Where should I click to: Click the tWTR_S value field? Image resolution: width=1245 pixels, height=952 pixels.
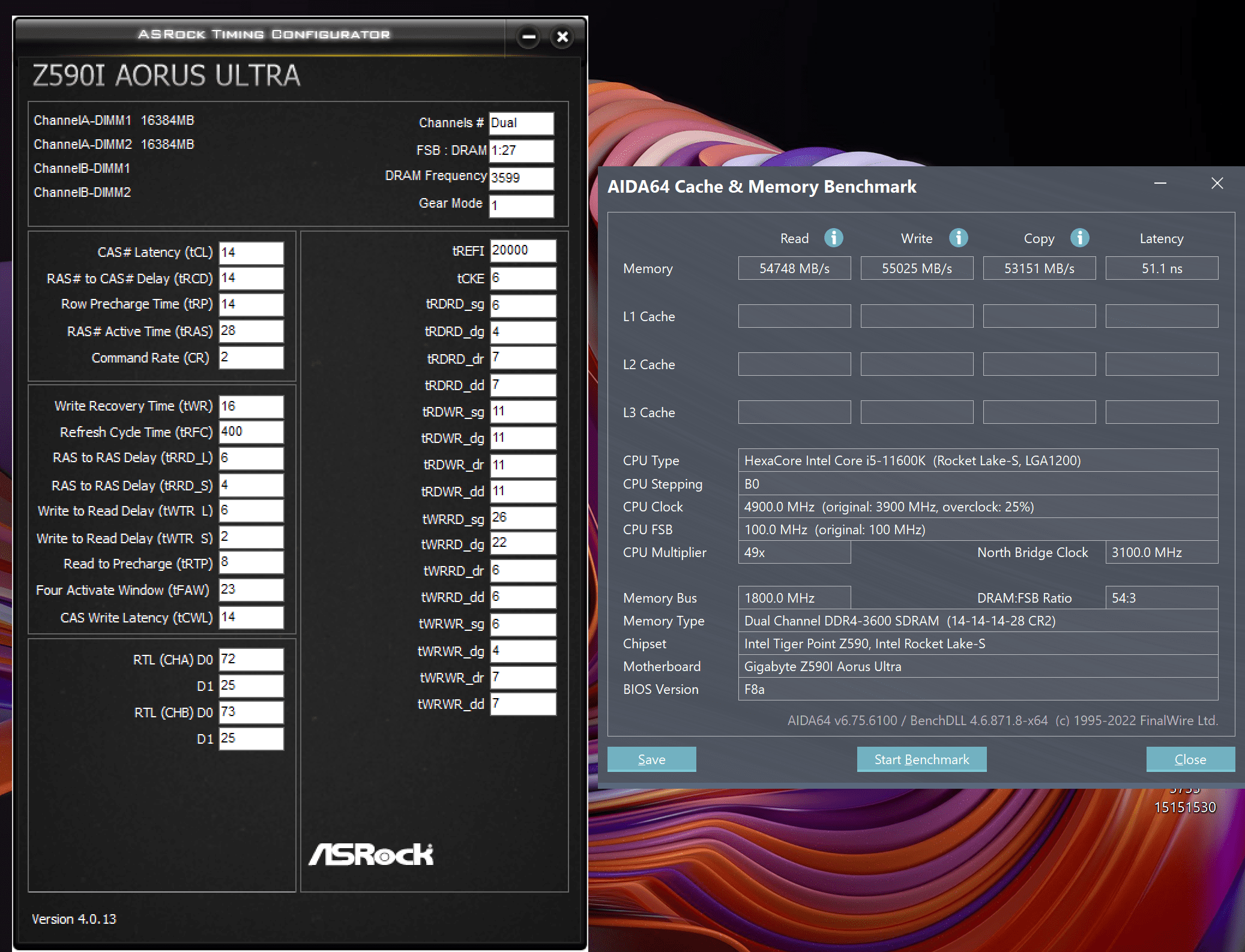coord(251,537)
